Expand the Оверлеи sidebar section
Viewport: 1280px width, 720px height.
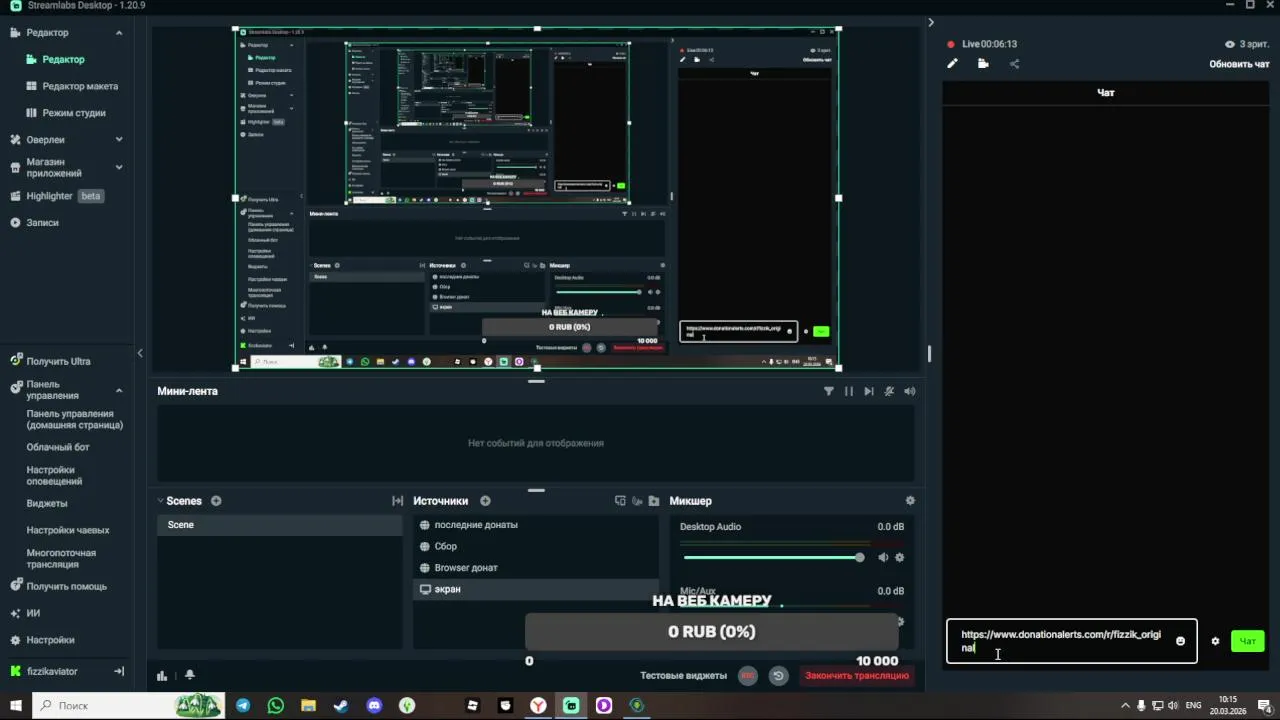click(119, 140)
